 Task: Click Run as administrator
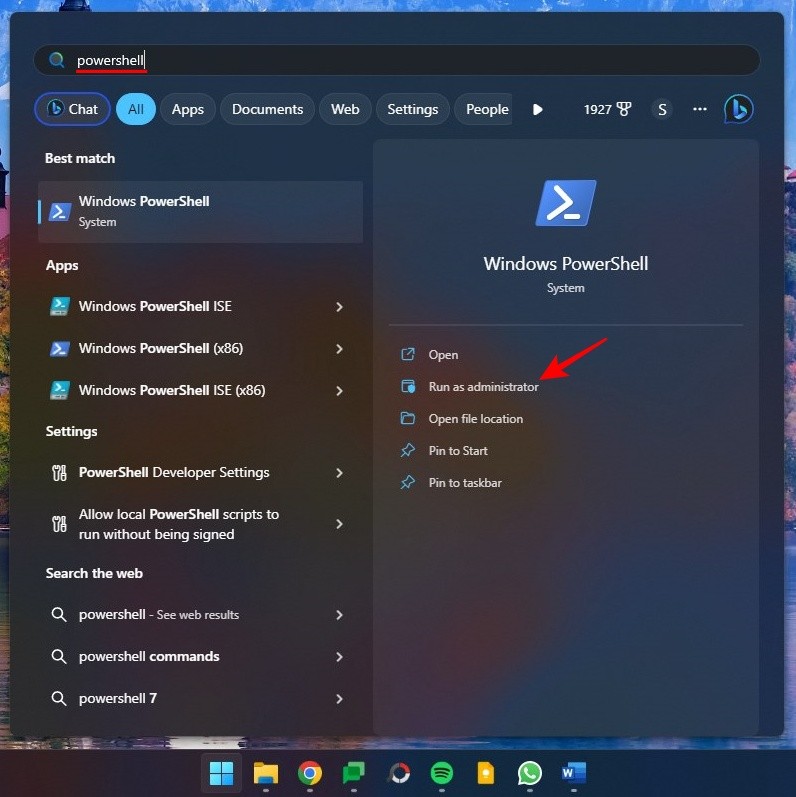483,387
